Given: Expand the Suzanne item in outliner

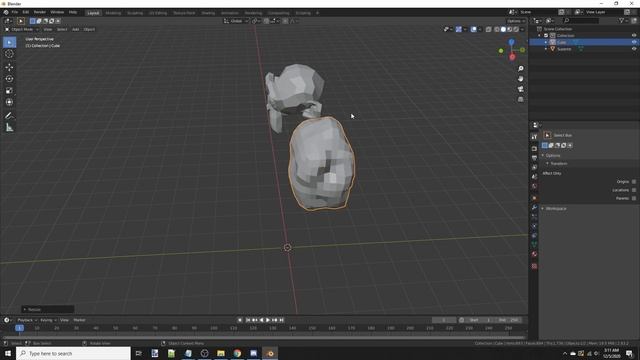Looking at the screenshot, I should (x=546, y=49).
